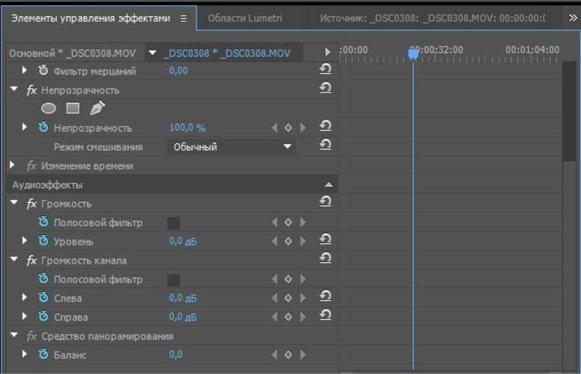Go to next Непрозрачность keyframe

click(303, 128)
